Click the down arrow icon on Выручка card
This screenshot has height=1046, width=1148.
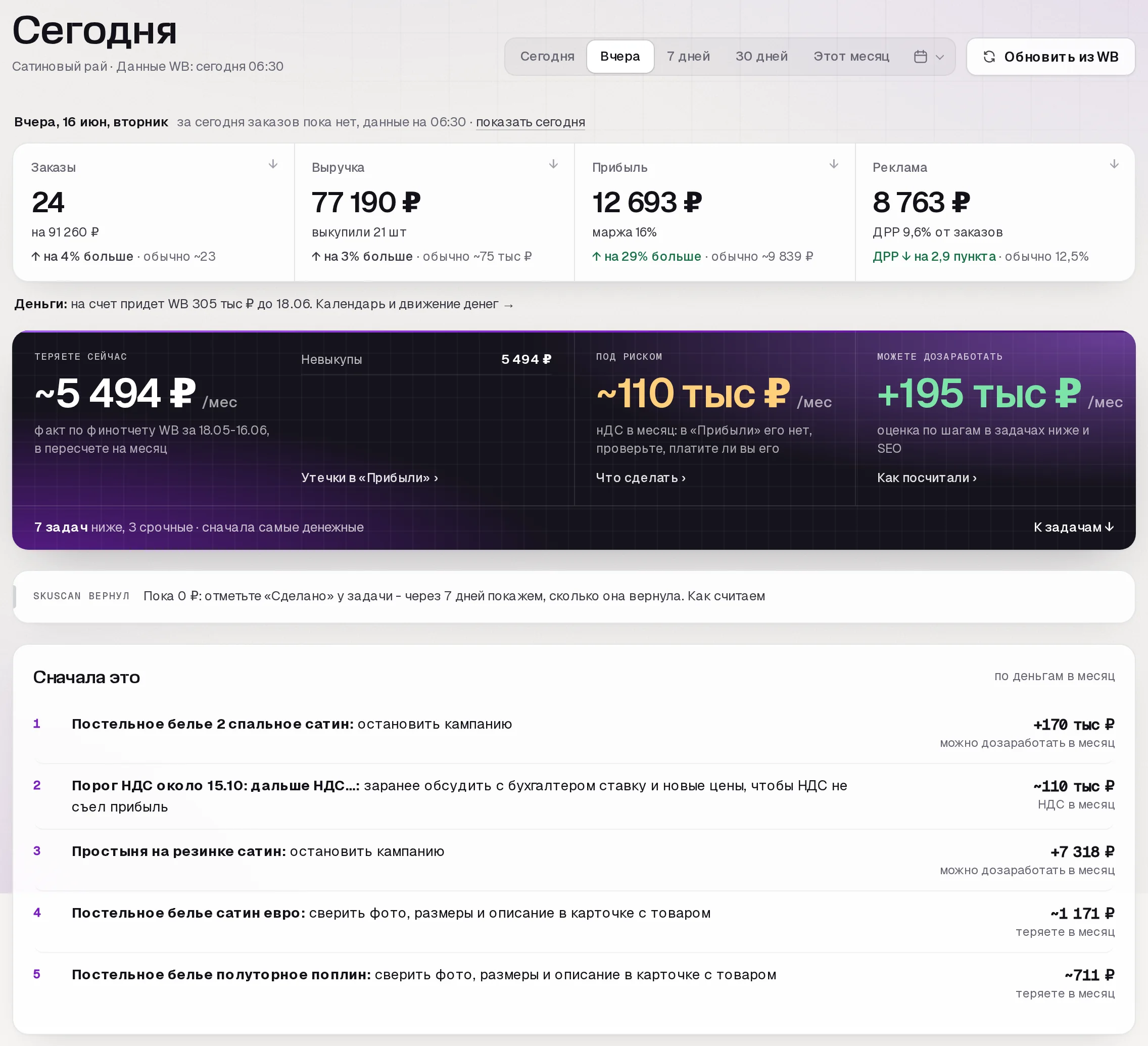pyautogui.click(x=553, y=164)
